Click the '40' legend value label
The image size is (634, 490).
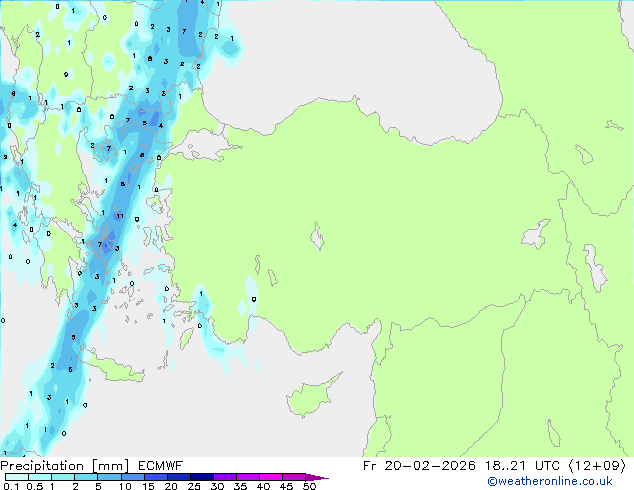tap(264, 486)
